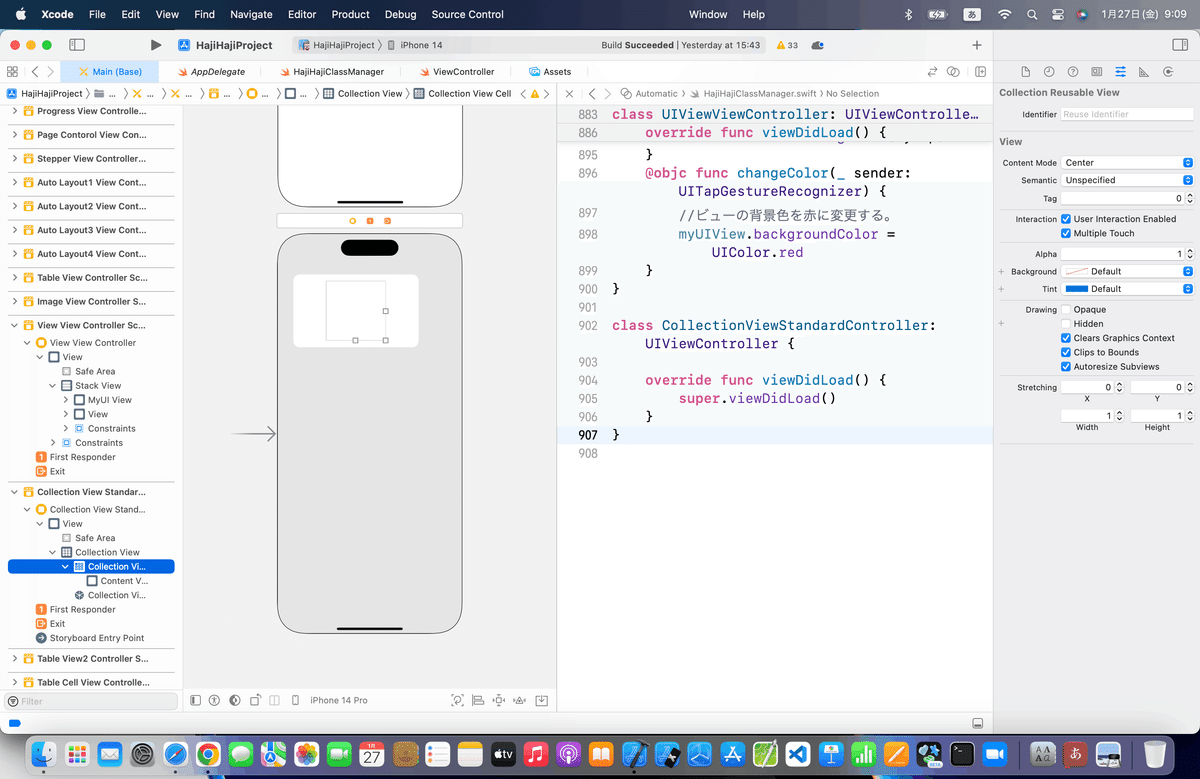Enable the Hidden checkbox

coord(1066,324)
